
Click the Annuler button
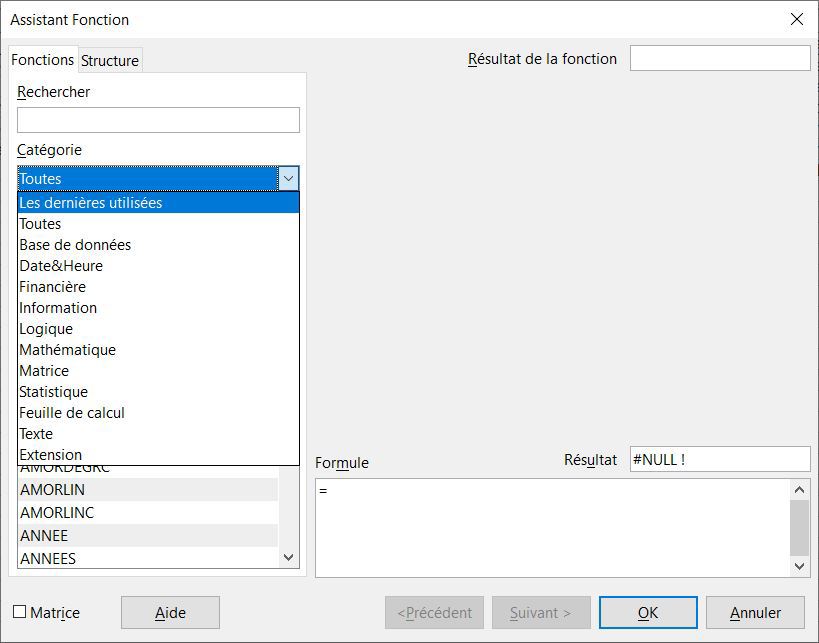755,612
